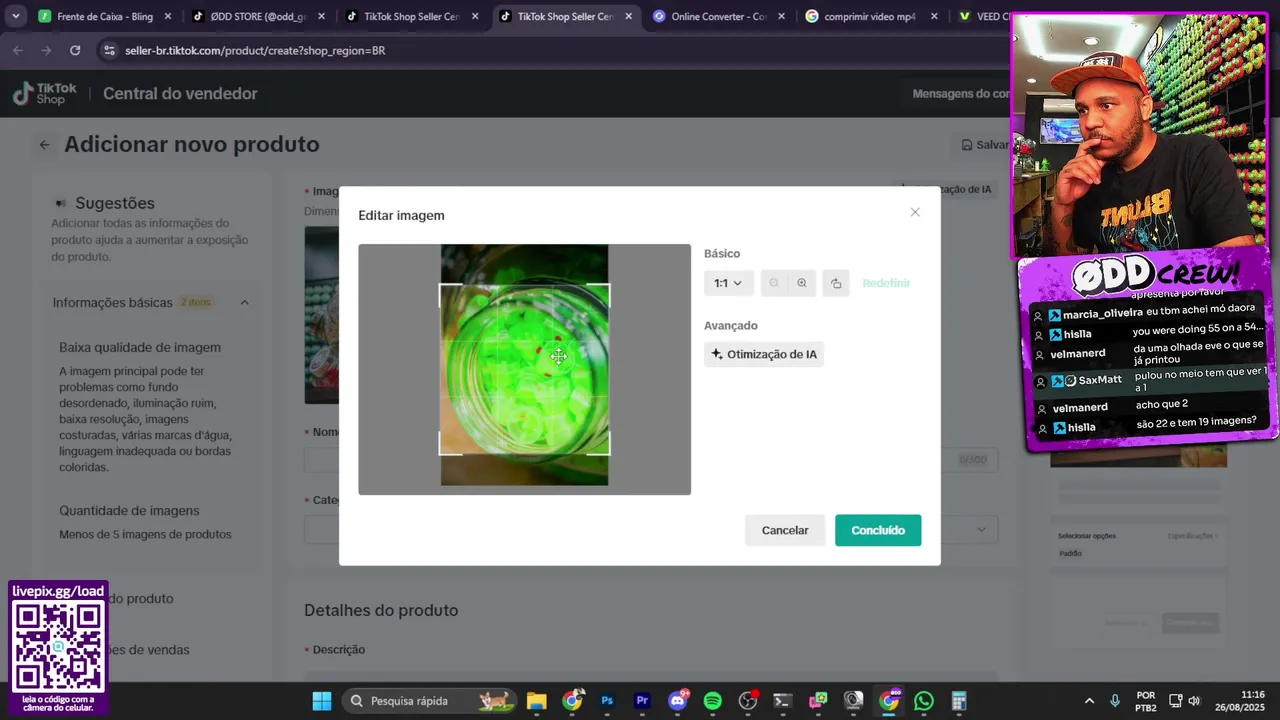
Task: Close the comprimir vídeo mp4 tab
Action: point(934,17)
